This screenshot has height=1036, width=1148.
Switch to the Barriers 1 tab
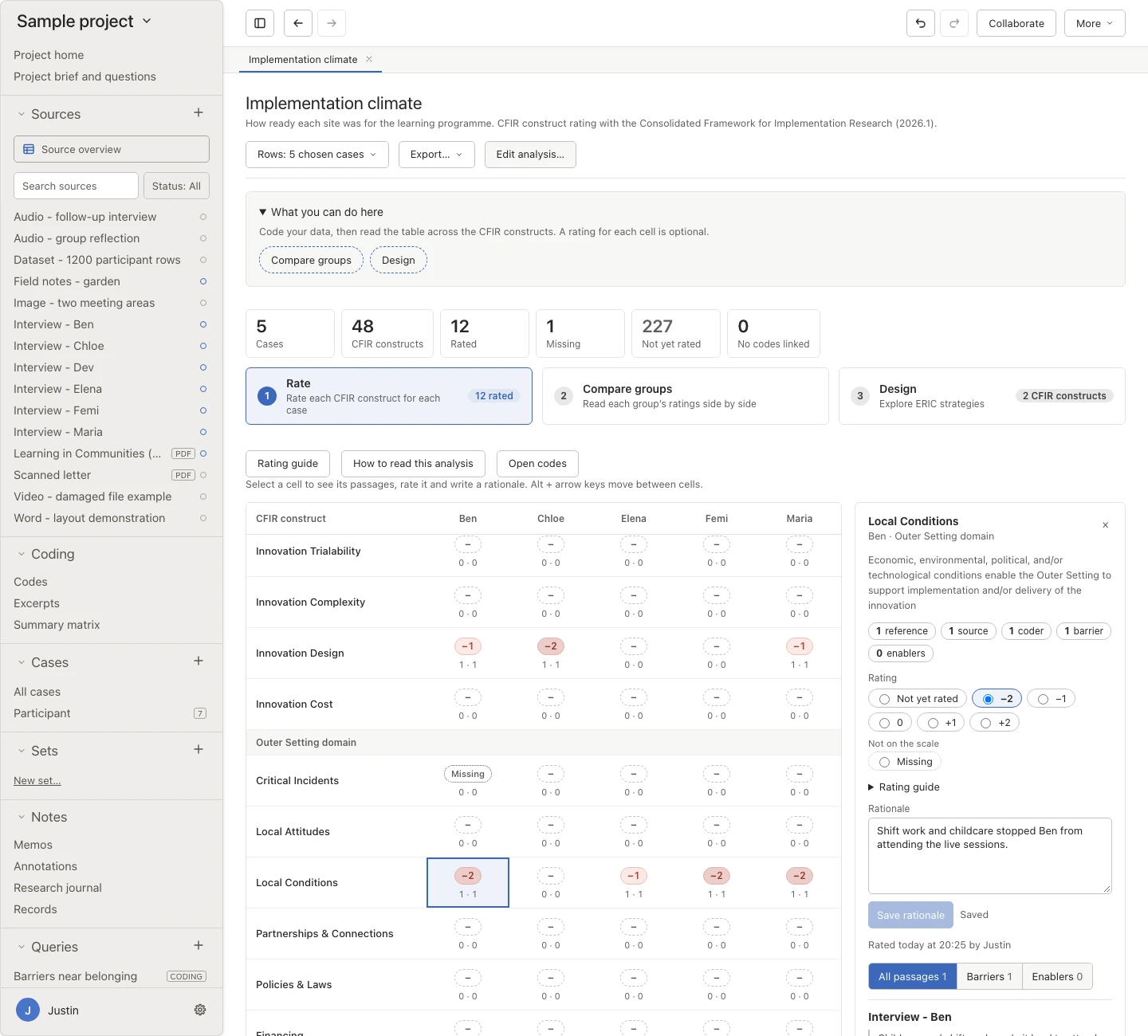point(989,976)
